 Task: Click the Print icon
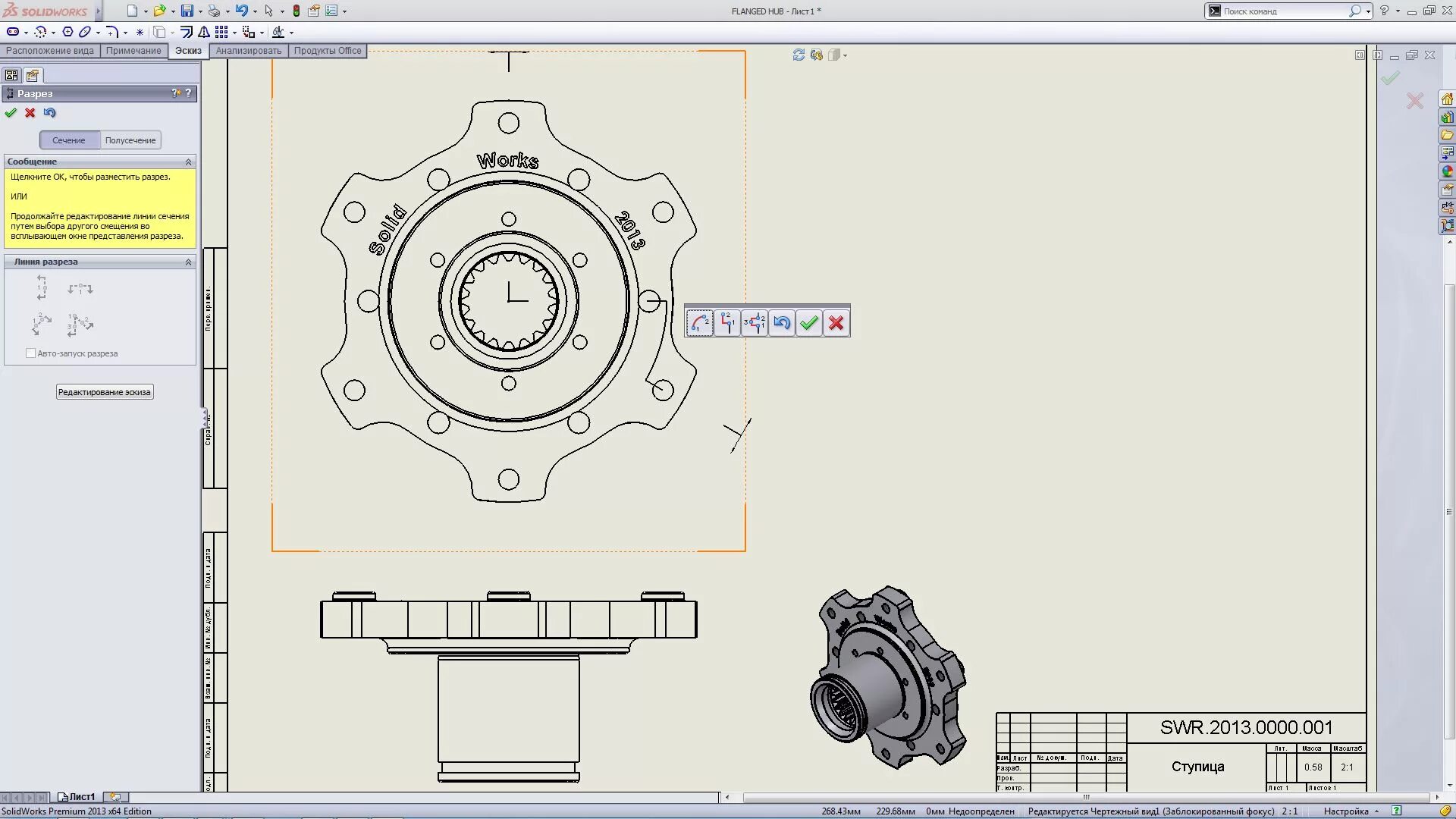pyautogui.click(x=214, y=11)
